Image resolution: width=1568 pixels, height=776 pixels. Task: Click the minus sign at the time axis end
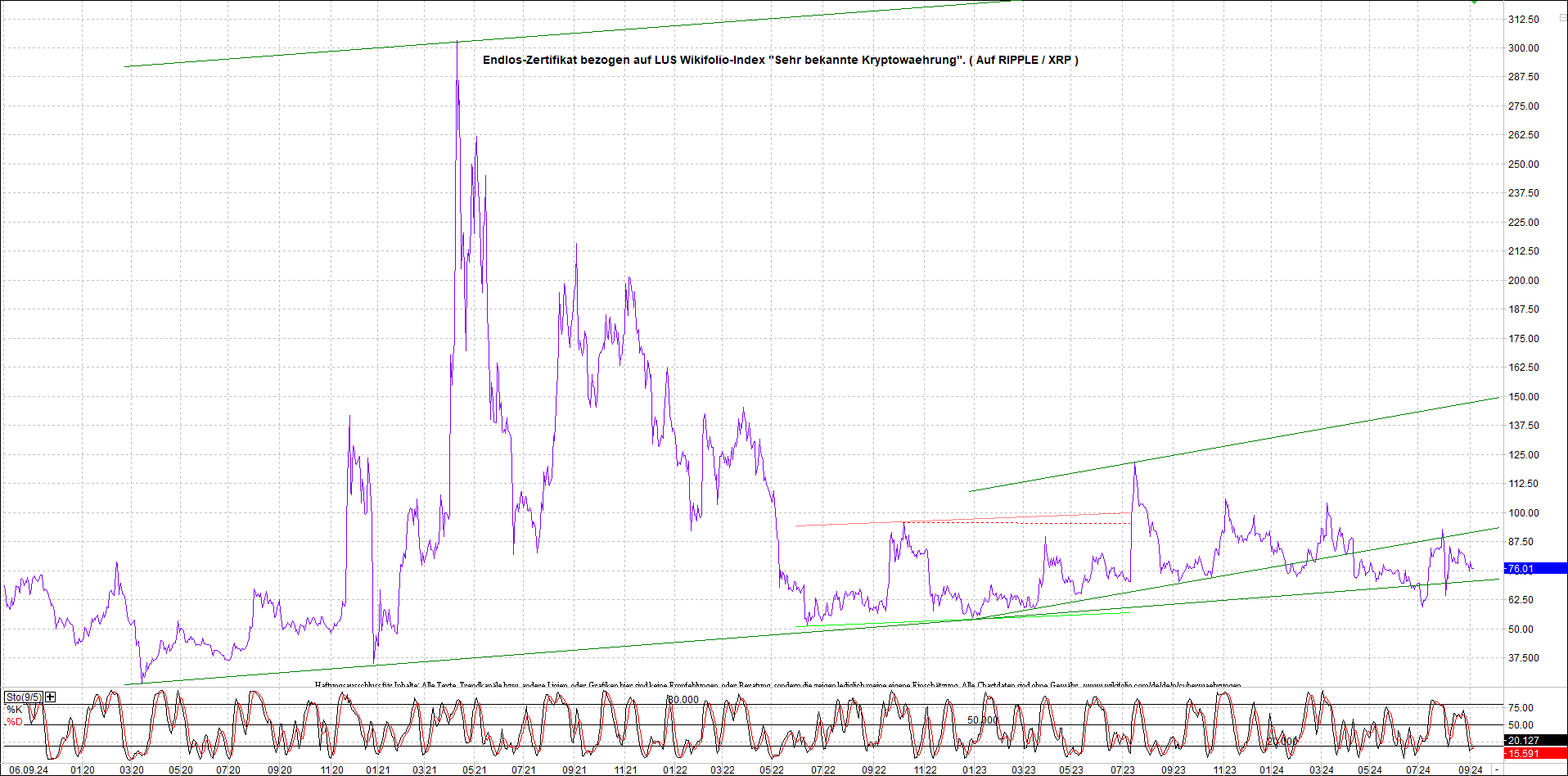coord(1497,769)
